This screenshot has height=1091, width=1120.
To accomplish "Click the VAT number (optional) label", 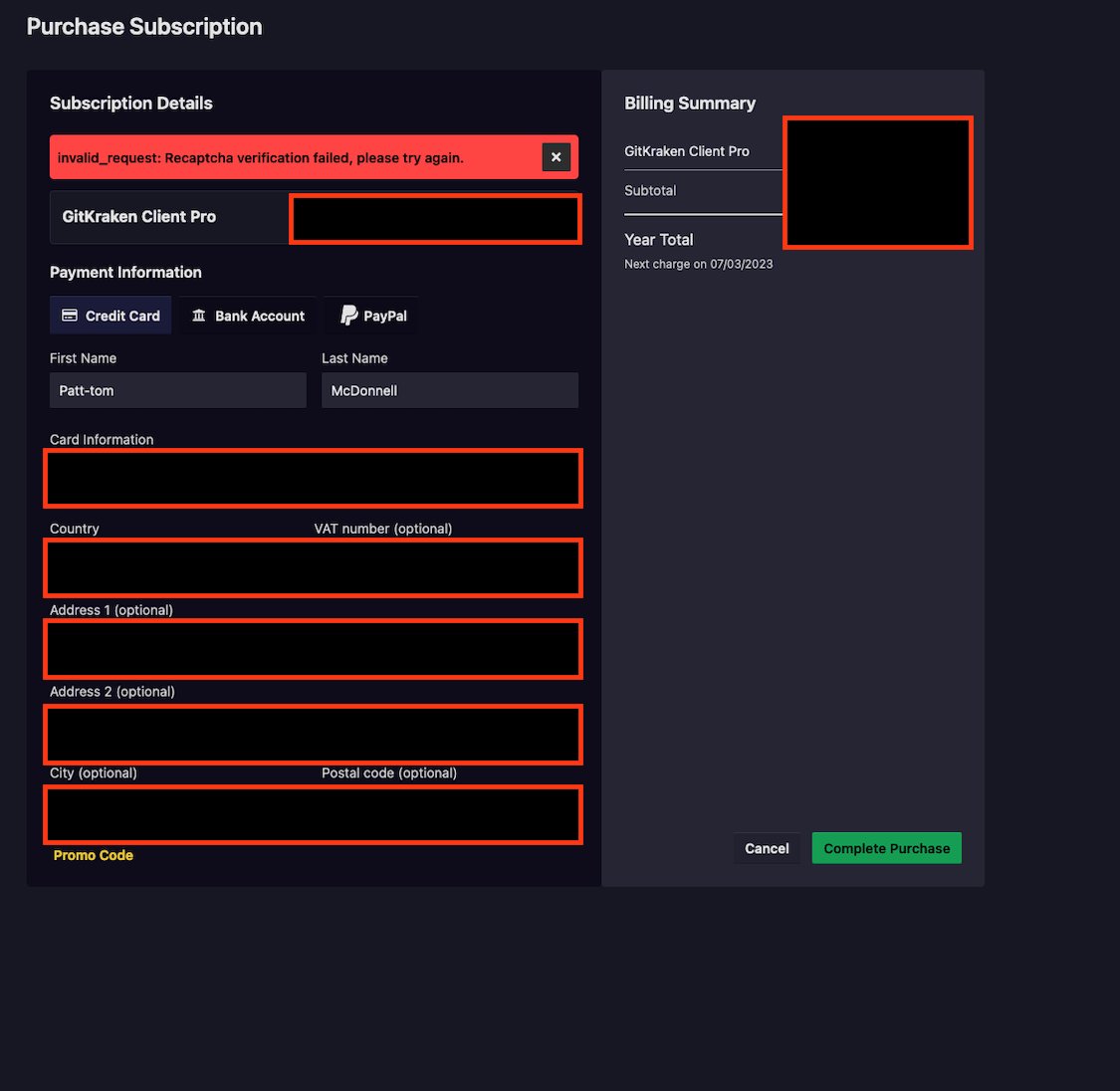I will (383, 530).
